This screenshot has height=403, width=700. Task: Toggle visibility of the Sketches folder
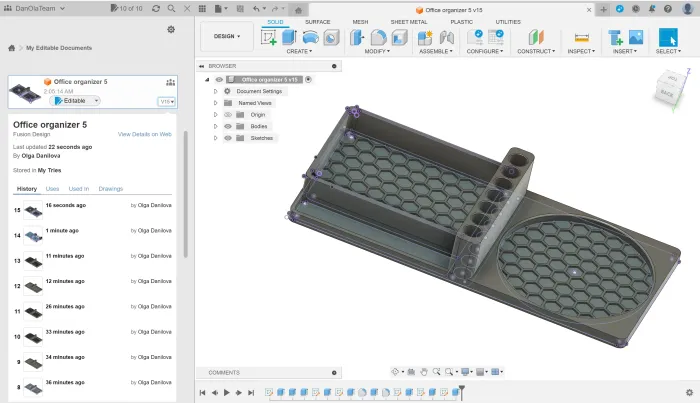click(x=228, y=138)
